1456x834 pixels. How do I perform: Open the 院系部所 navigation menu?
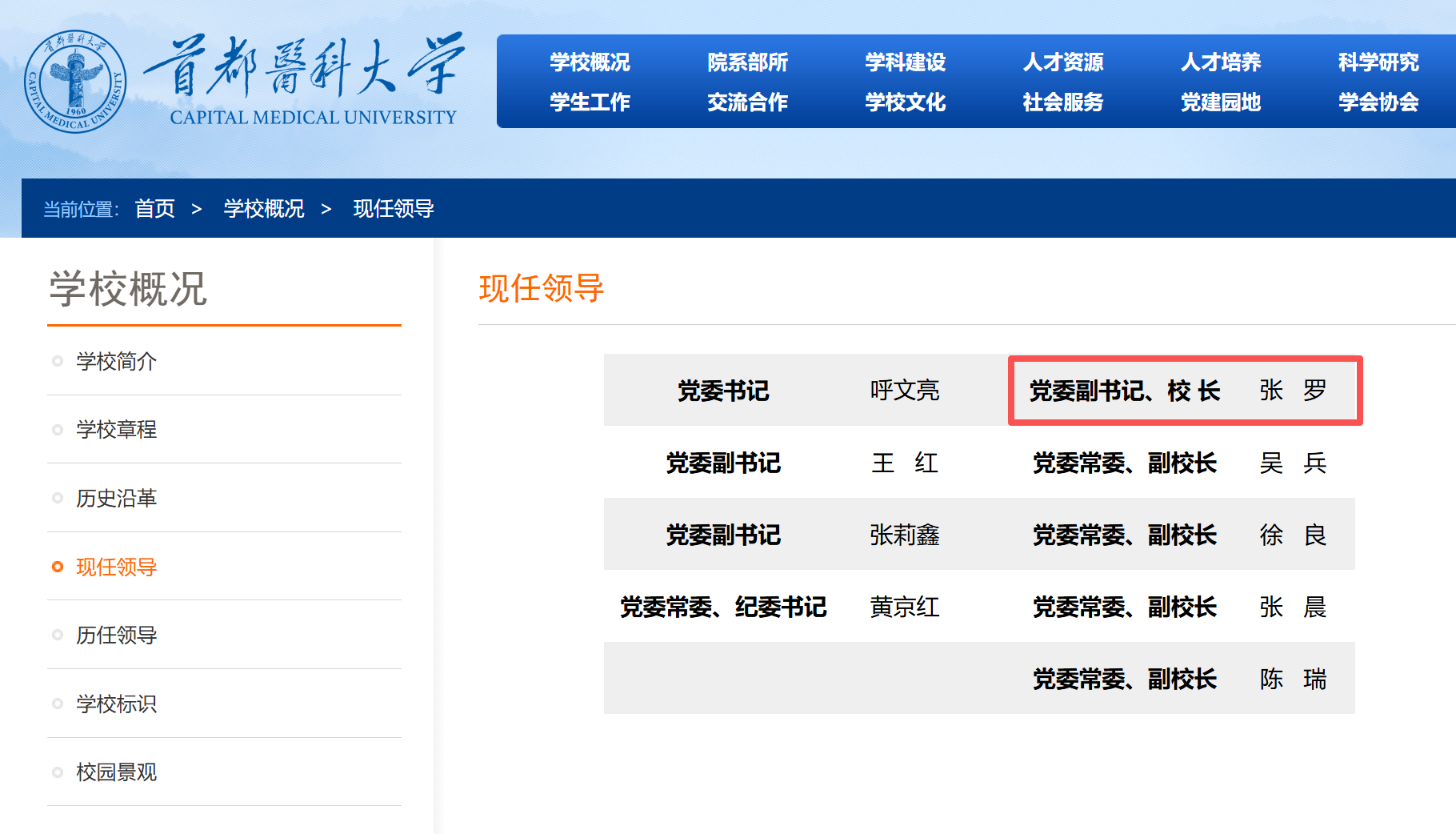click(747, 62)
